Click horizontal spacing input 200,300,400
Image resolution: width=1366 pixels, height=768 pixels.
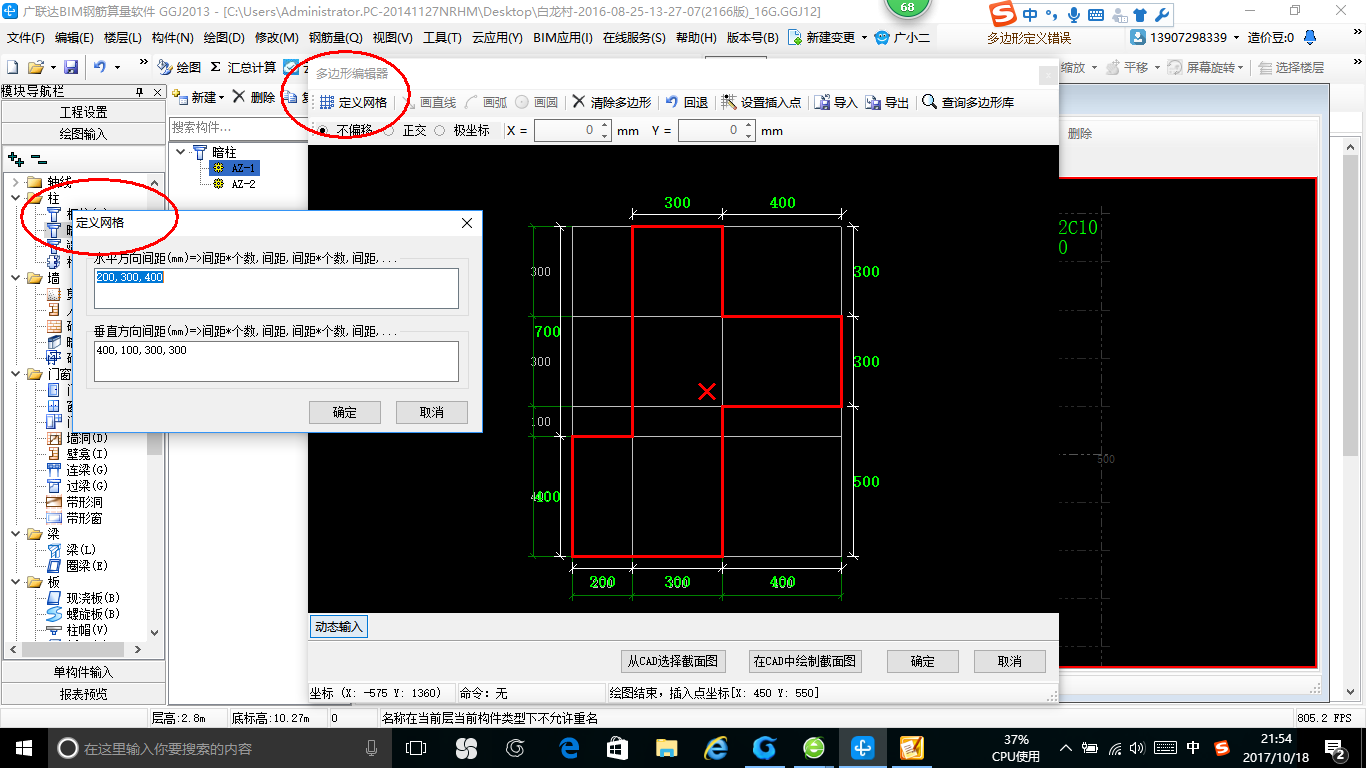[276, 288]
